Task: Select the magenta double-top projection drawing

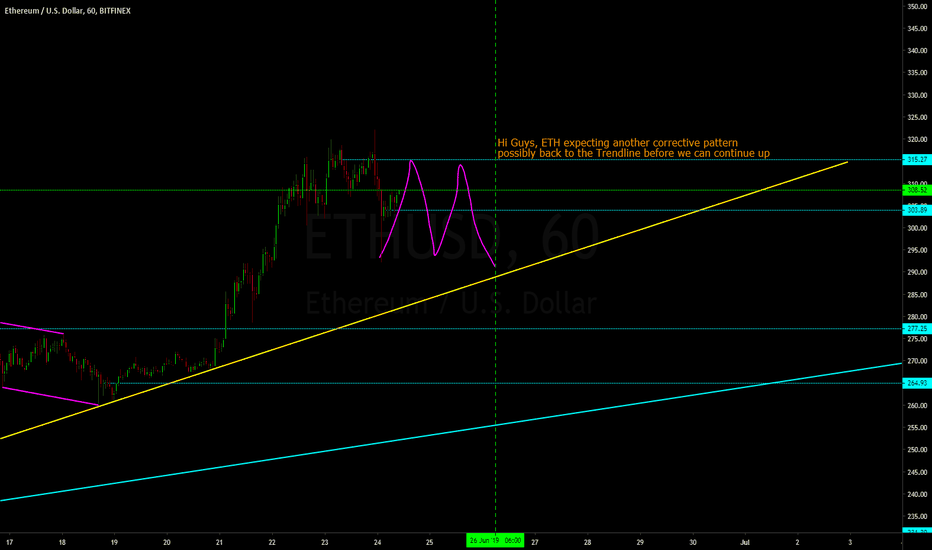Action: point(437,212)
